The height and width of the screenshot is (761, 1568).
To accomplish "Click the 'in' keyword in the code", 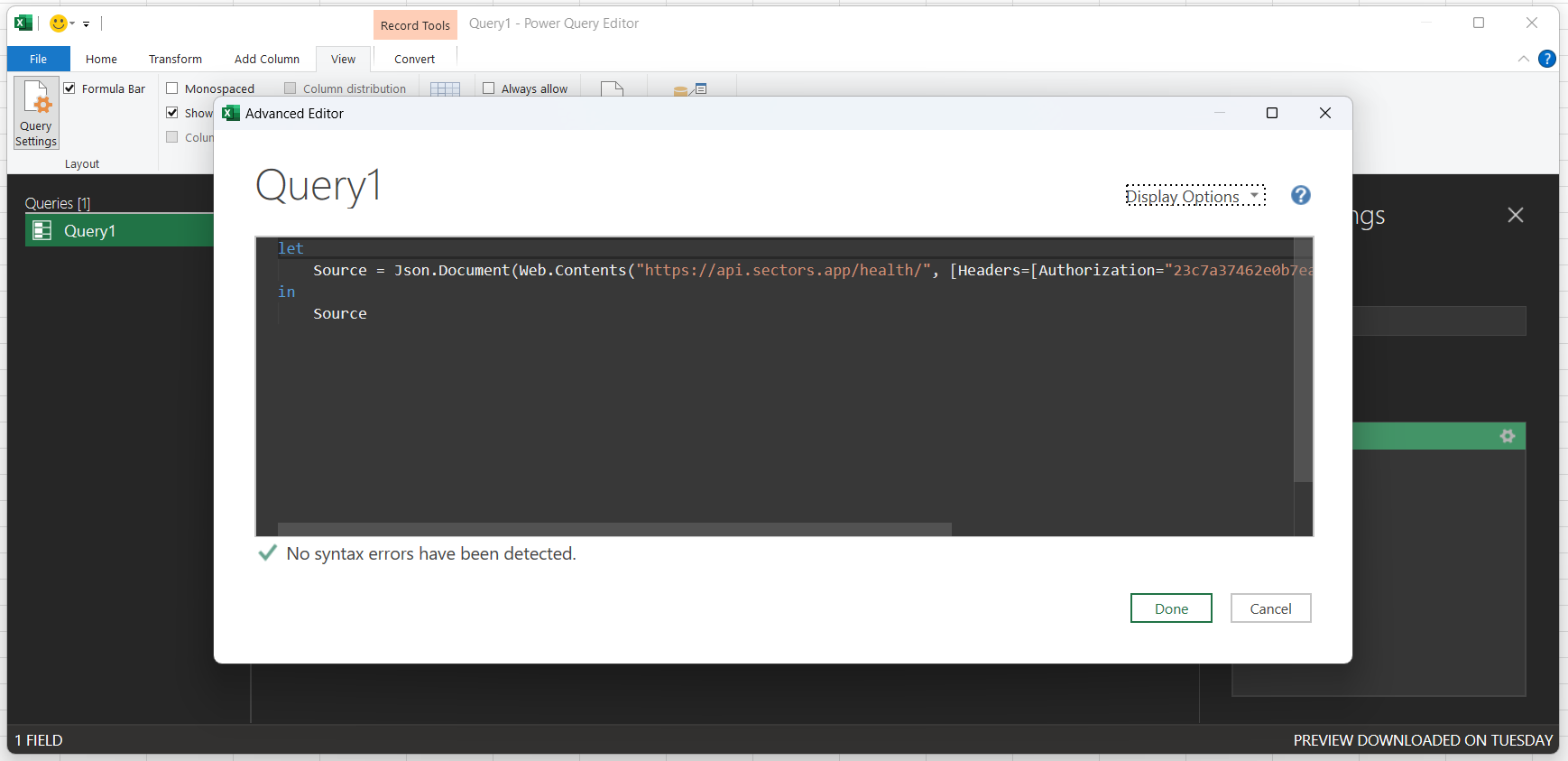I will pos(287,292).
